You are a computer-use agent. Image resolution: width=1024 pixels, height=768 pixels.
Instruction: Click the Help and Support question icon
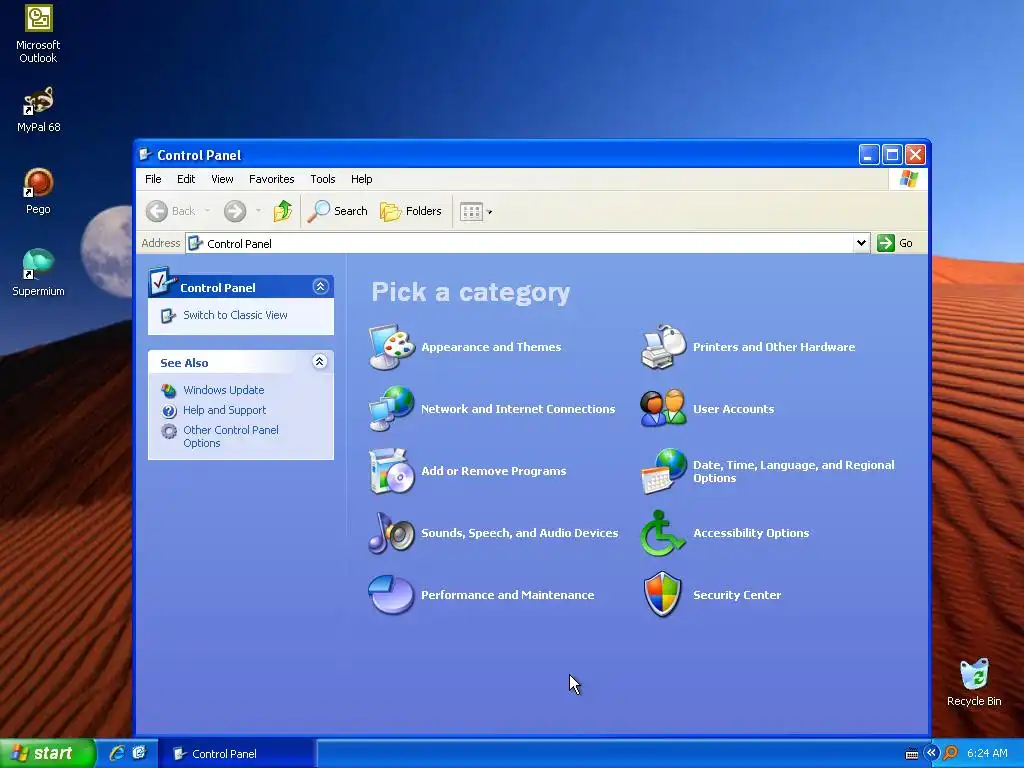[x=169, y=411]
